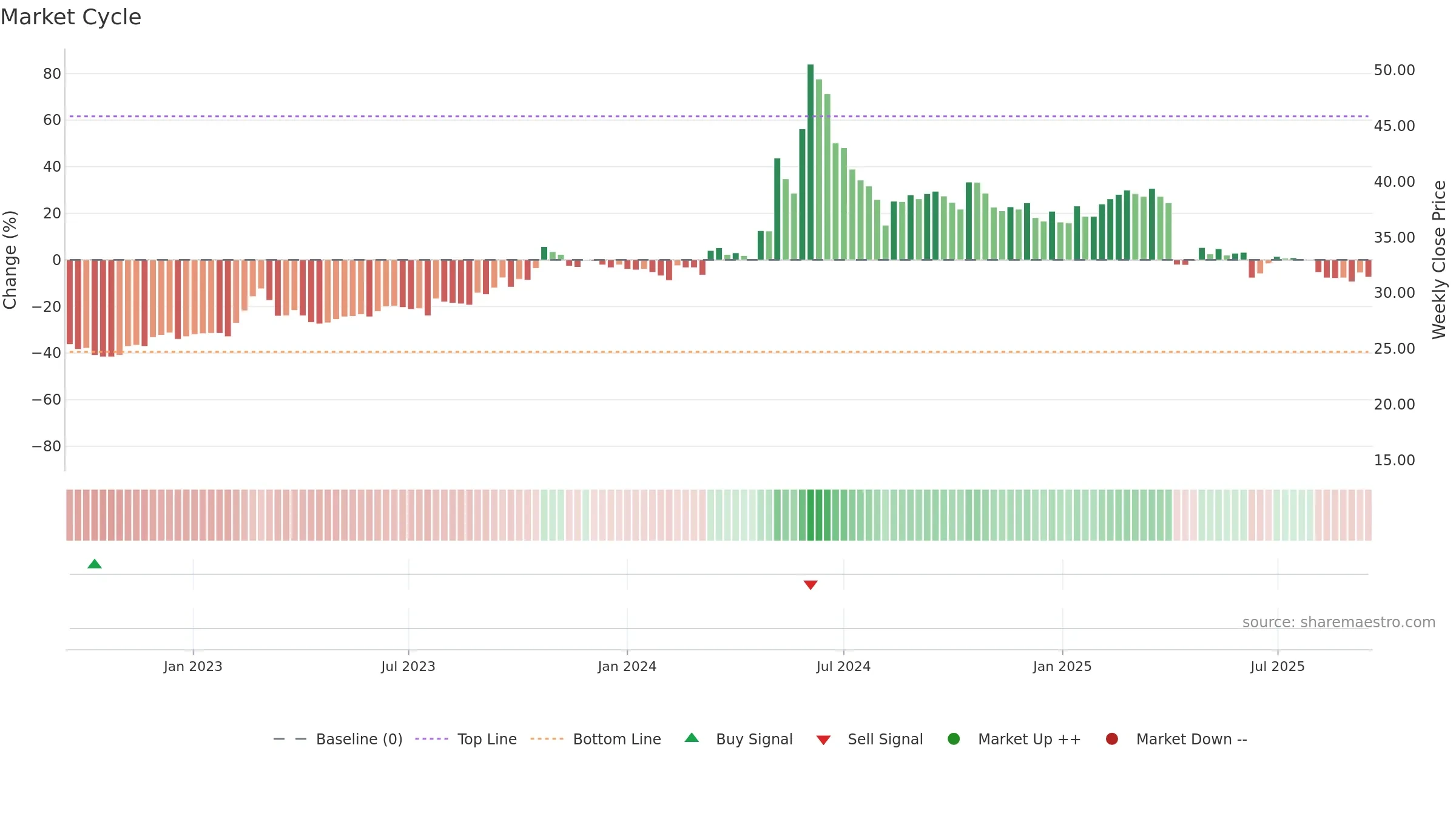
Task: Click the darkest green heatmap strip cell
Action: click(811, 515)
